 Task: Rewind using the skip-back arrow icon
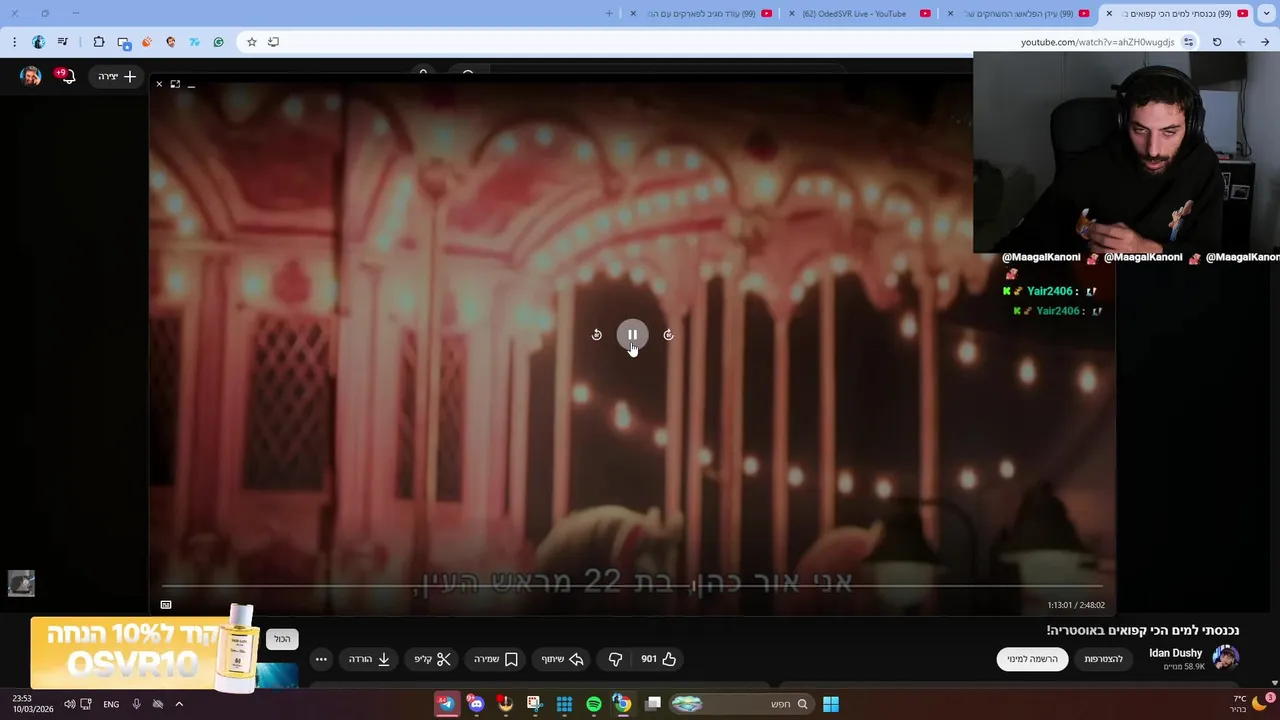597,335
